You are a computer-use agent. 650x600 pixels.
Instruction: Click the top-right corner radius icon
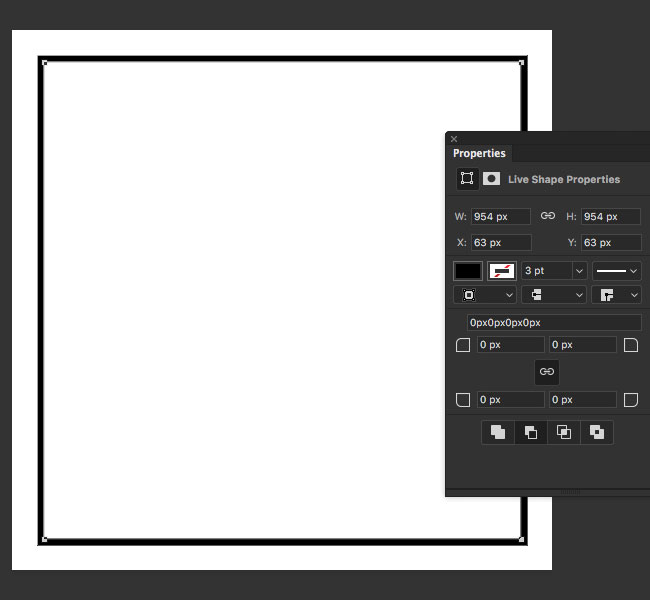[x=631, y=345]
